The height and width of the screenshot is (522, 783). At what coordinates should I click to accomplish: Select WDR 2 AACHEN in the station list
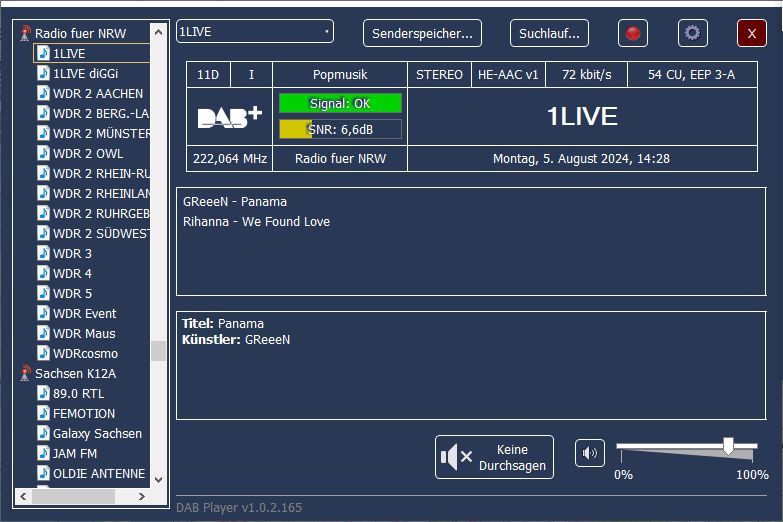[x=97, y=93]
